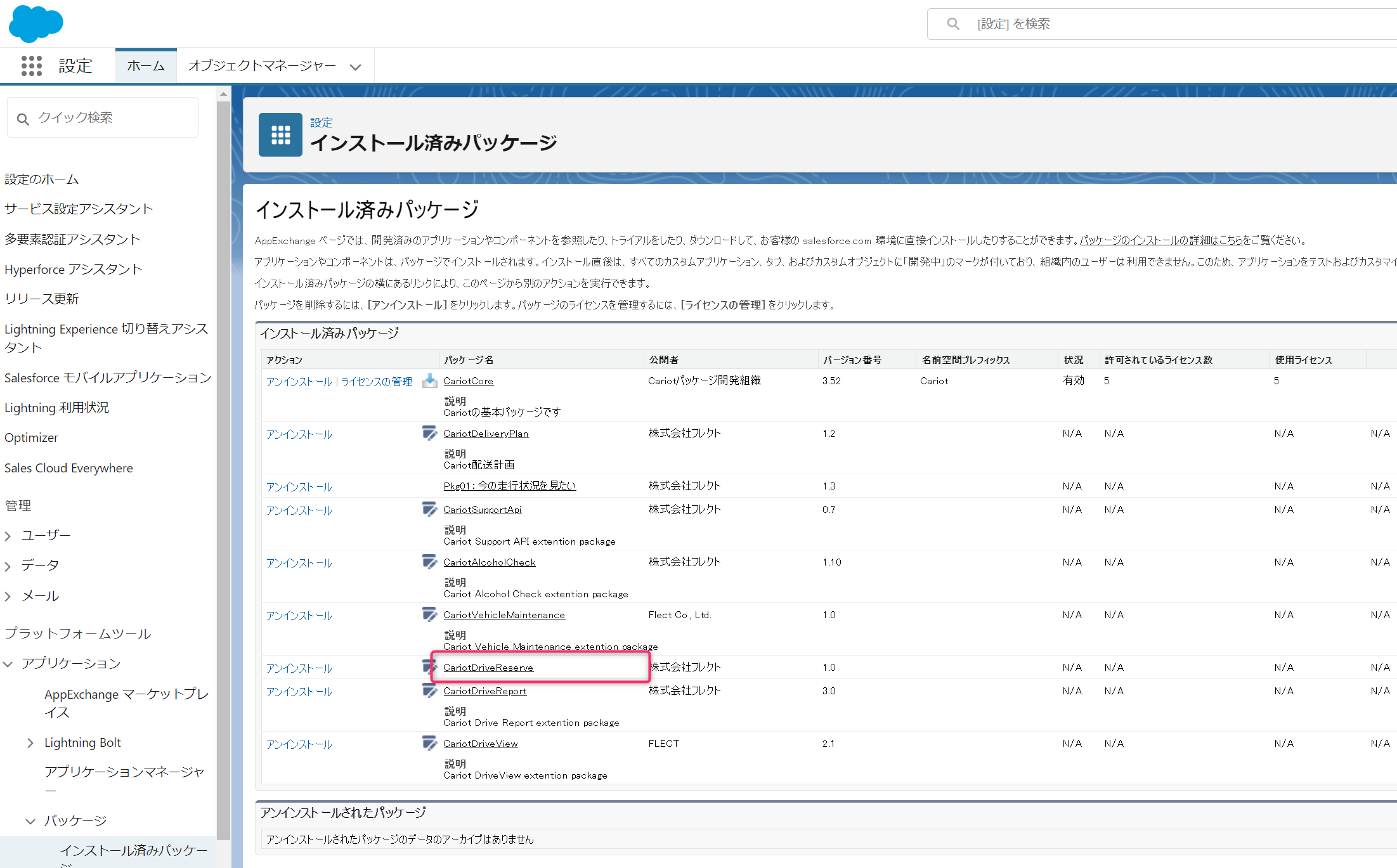Open Hyperforce アシスタント in sidebar
The width and height of the screenshot is (1397, 868).
pyautogui.click(x=74, y=269)
